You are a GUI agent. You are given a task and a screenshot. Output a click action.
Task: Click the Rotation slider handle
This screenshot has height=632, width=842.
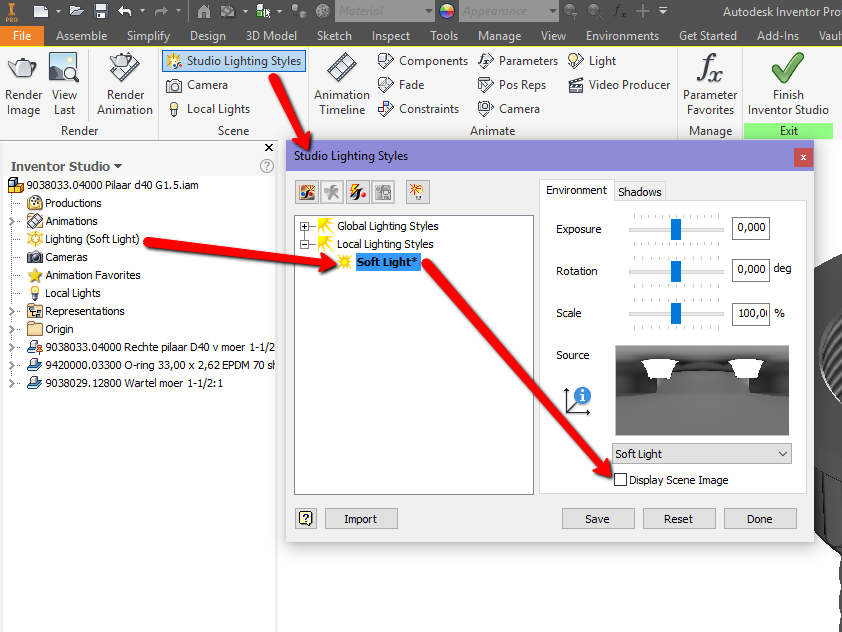tap(676, 271)
